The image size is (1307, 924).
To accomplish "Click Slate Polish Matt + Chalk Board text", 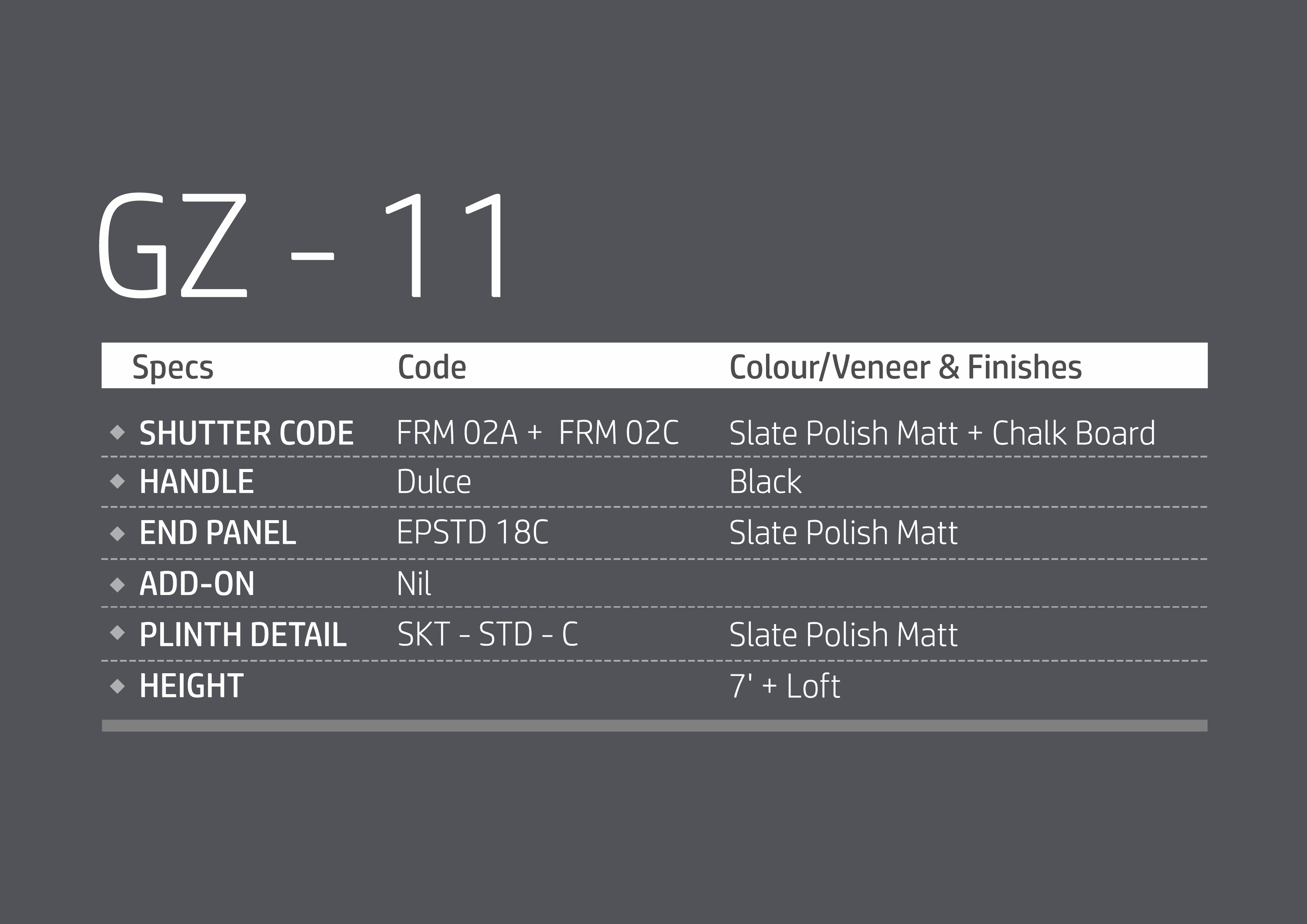I will click(x=942, y=433).
